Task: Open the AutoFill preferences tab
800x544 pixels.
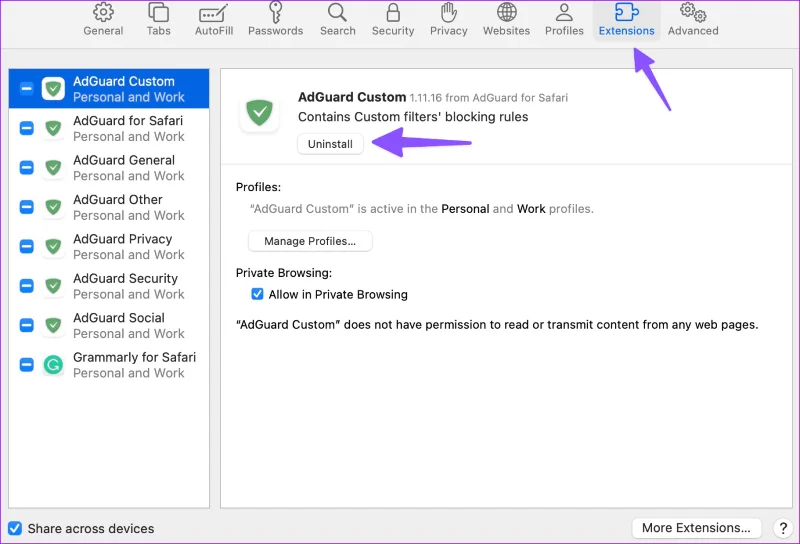Action: coord(214,20)
